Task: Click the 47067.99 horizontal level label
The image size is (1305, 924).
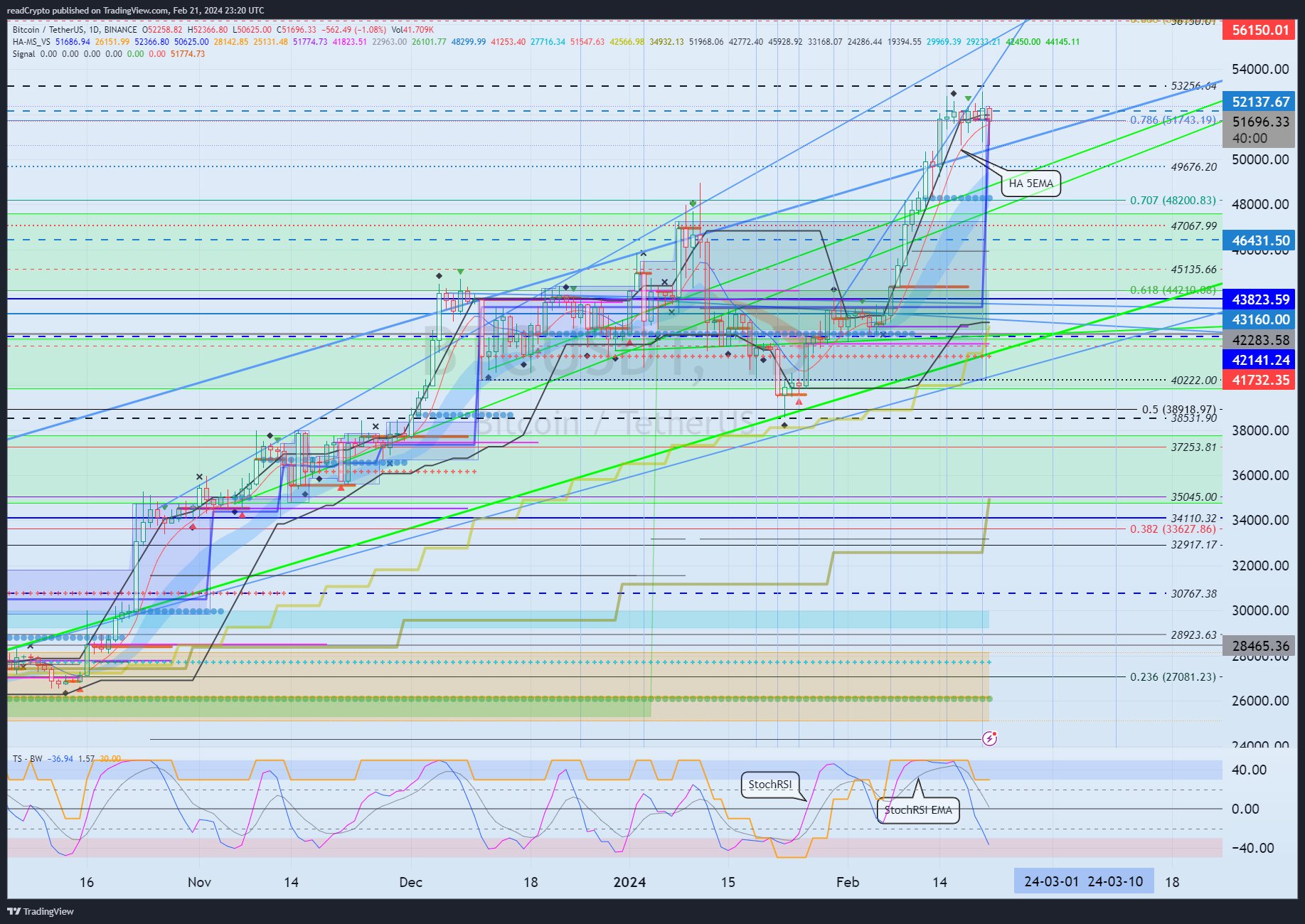Action: click(1194, 226)
